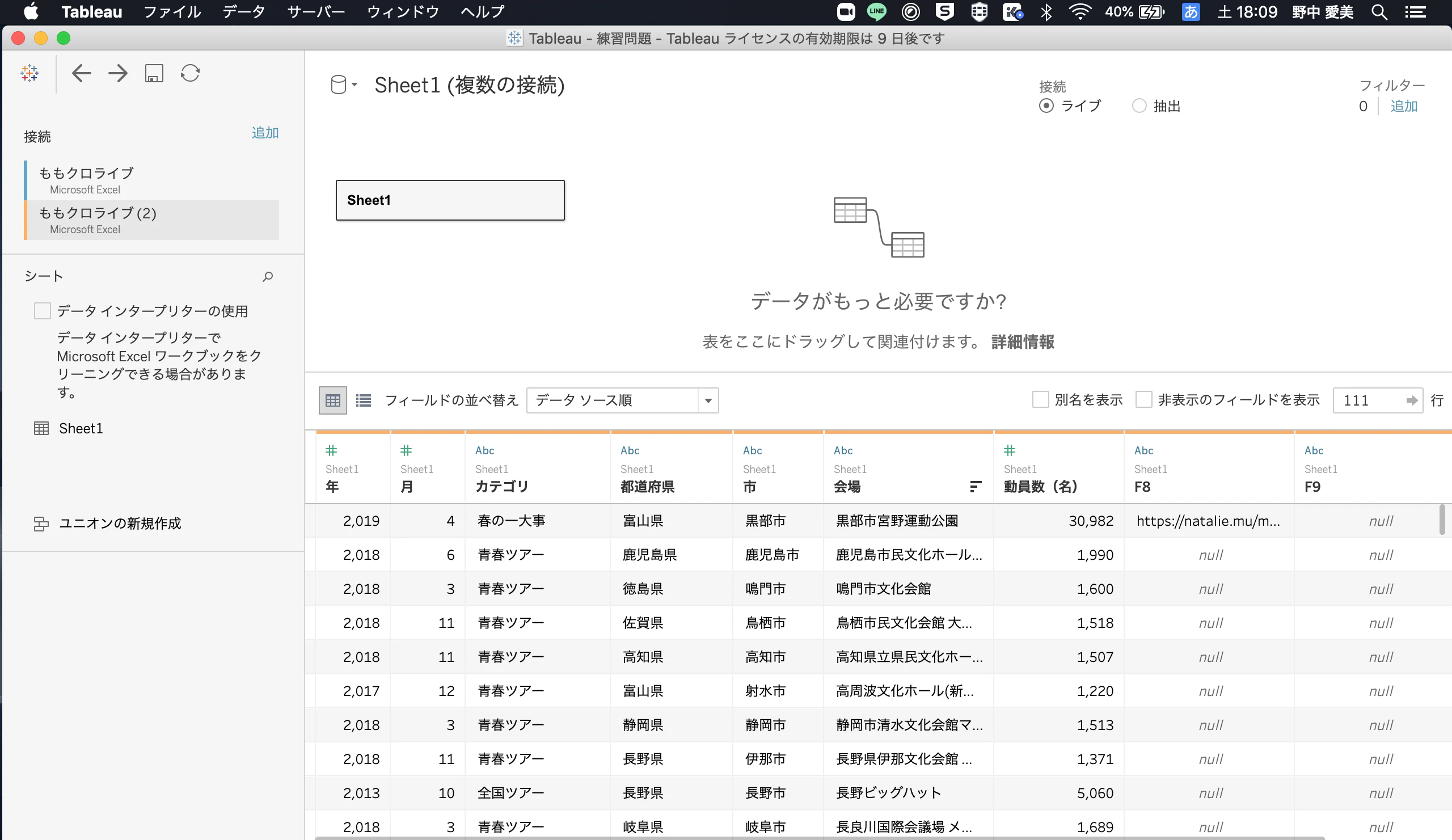Open the Bluetooth menu bar icon
Image resolution: width=1452 pixels, height=840 pixels.
(1046, 11)
